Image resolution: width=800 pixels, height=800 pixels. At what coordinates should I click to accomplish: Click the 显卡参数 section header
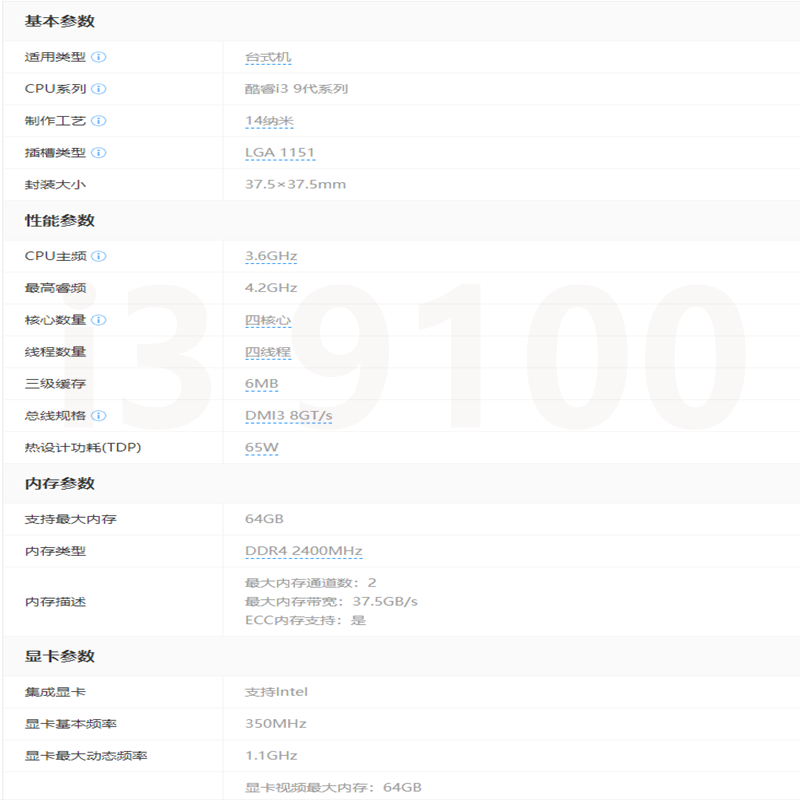click(x=60, y=656)
